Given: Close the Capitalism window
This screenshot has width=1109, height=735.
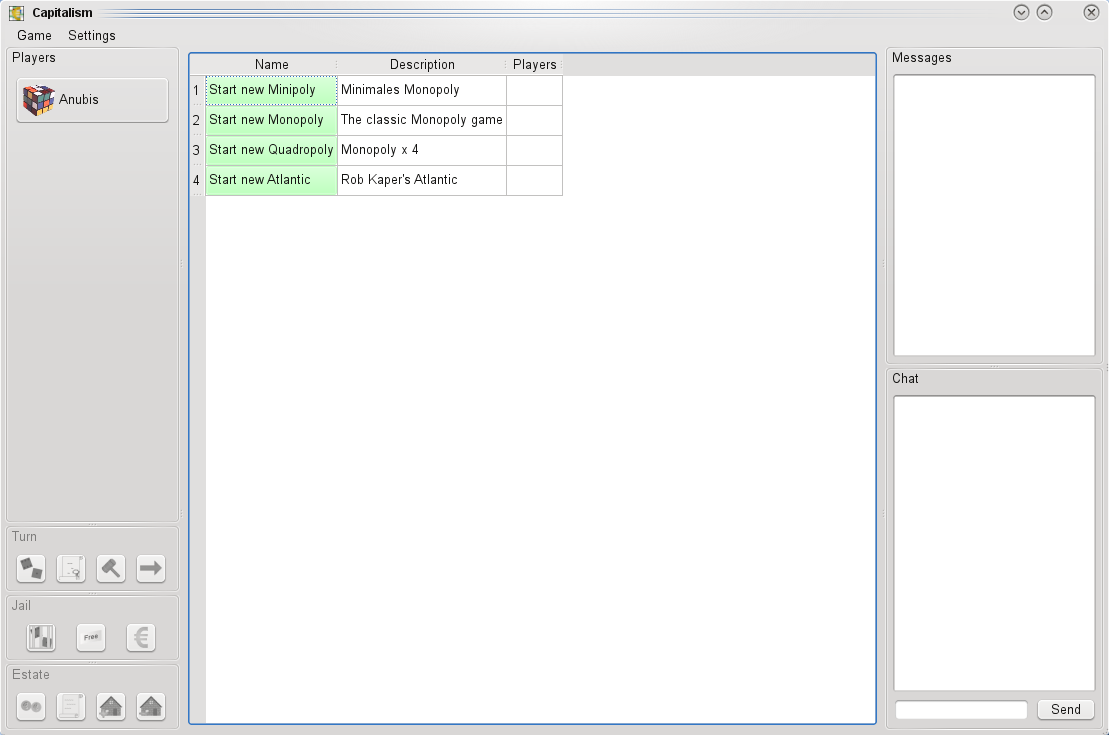Looking at the screenshot, I should tap(1091, 12).
